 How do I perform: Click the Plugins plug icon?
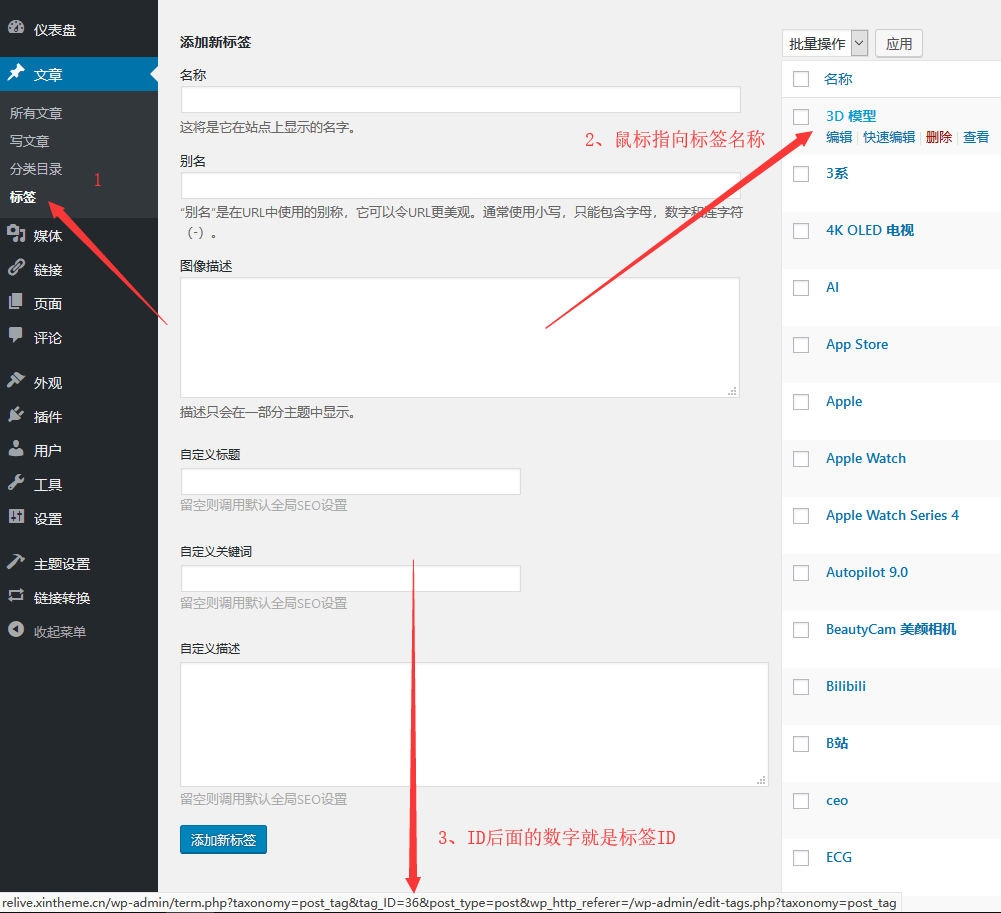[16, 416]
